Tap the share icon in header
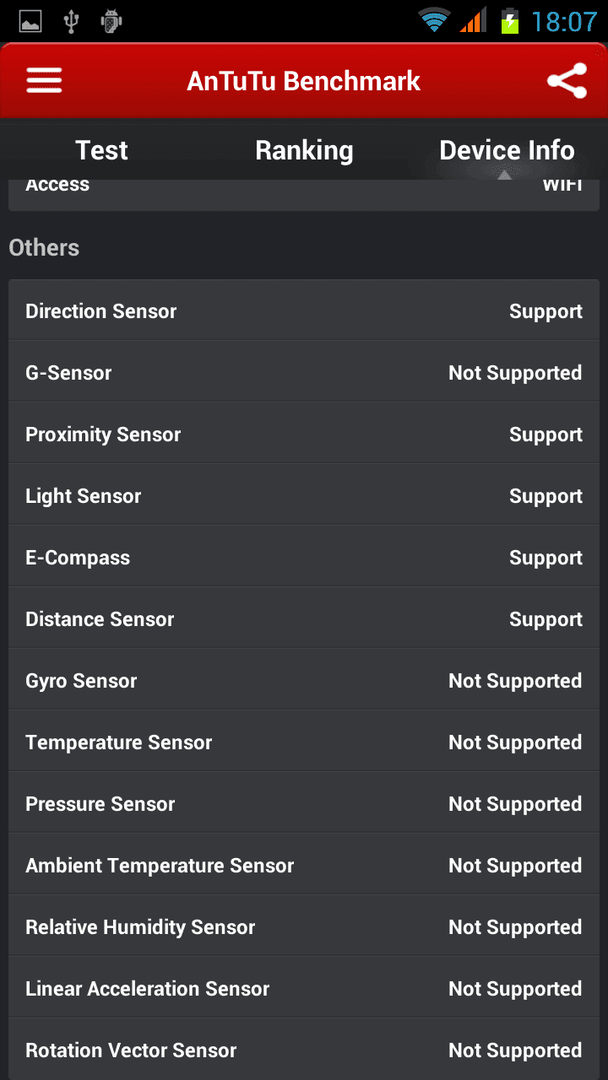The image size is (608, 1080). (x=567, y=81)
